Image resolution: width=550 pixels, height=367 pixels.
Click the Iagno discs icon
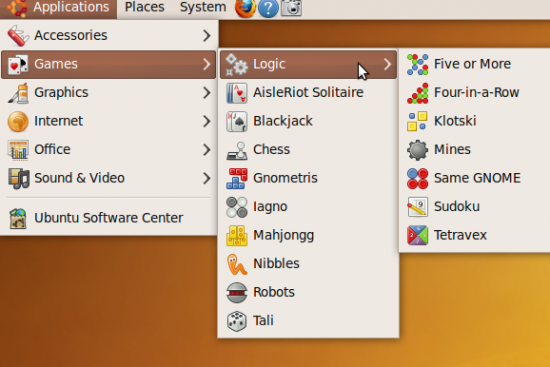pyautogui.click(x=237, y=207)
